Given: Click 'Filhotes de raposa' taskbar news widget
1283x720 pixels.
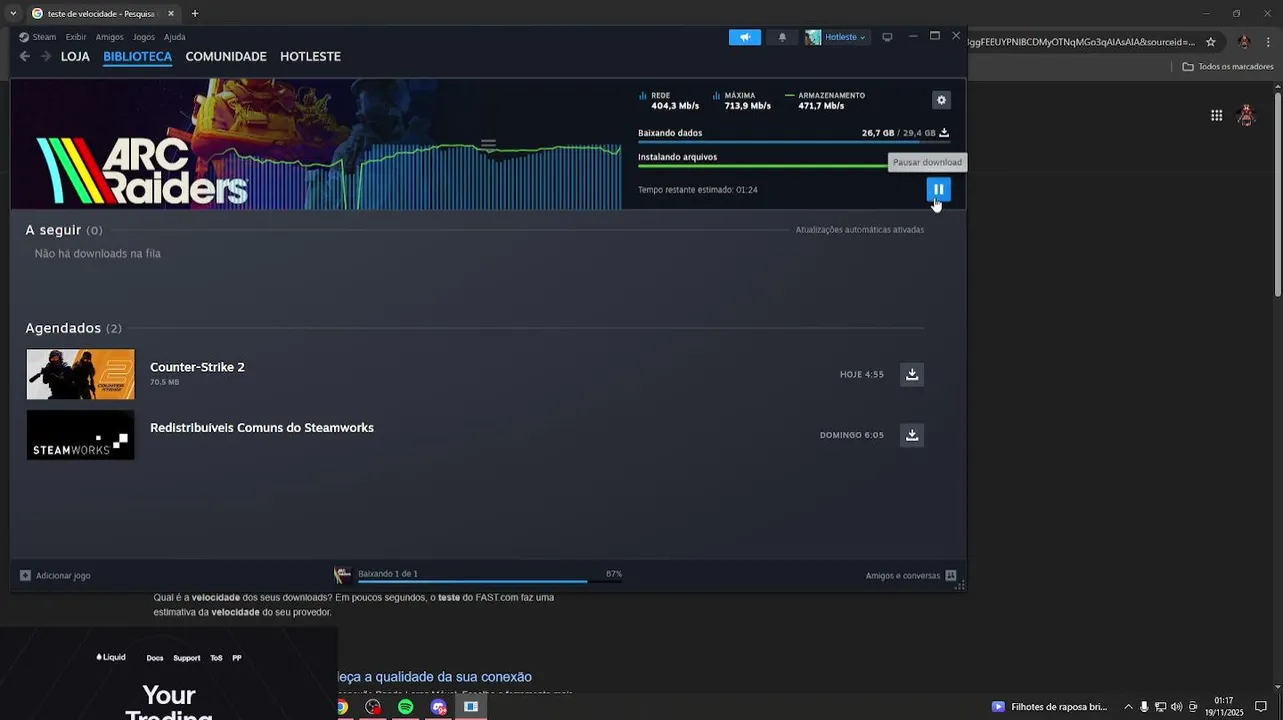Looking at the screenshot, I should coord(1049,707).
